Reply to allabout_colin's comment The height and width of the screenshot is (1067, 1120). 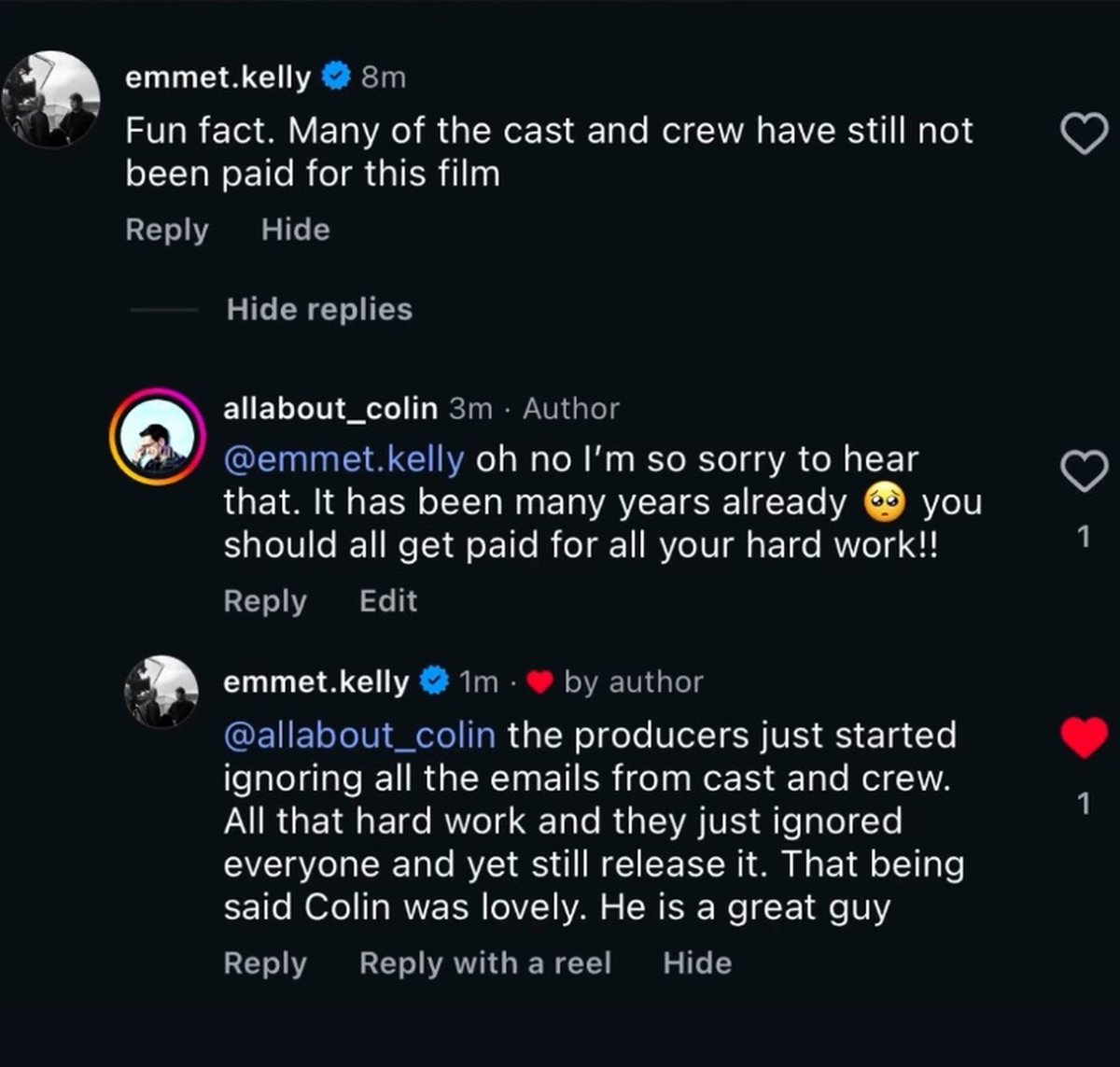click(265, 601)
